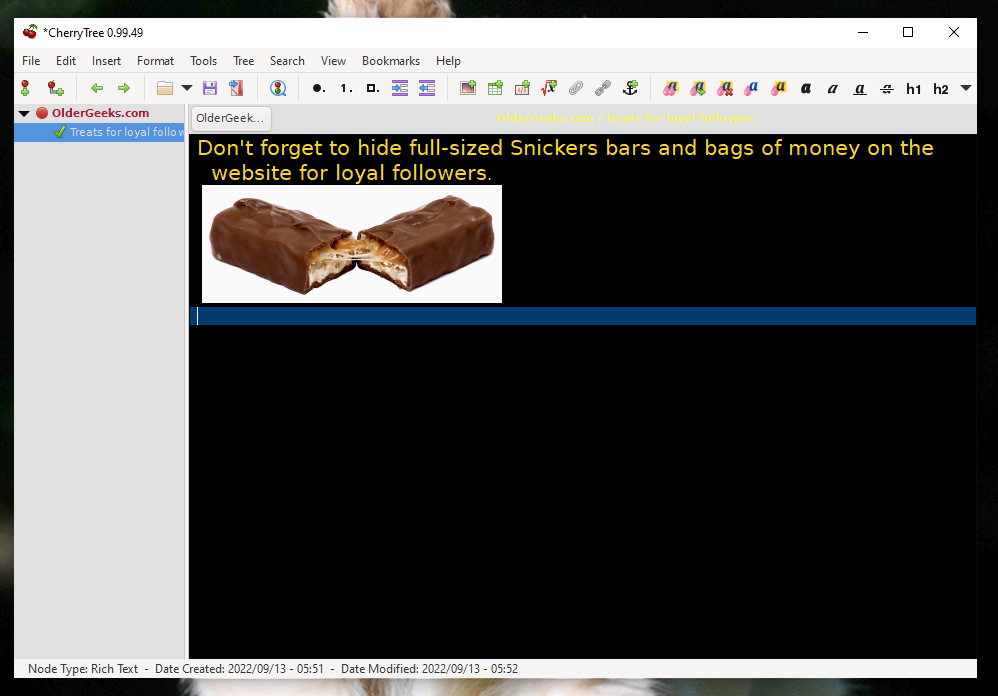
Task: Insert a codebox into the node
Action: [523, 88]
